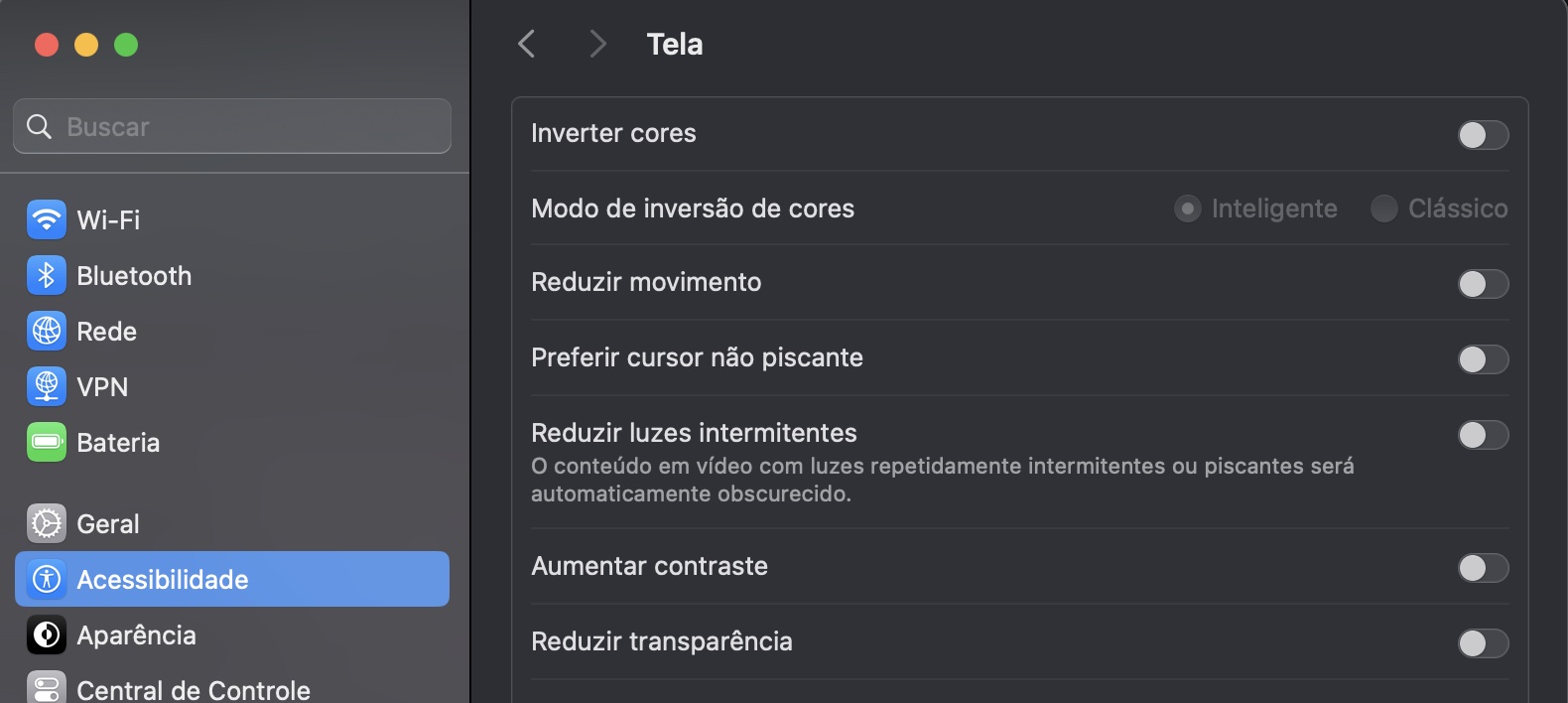Image resolution: width=1568 pixels, height=703 pixels.
Task: Open Geral from the sidebar list
Action: pos(109,523)
